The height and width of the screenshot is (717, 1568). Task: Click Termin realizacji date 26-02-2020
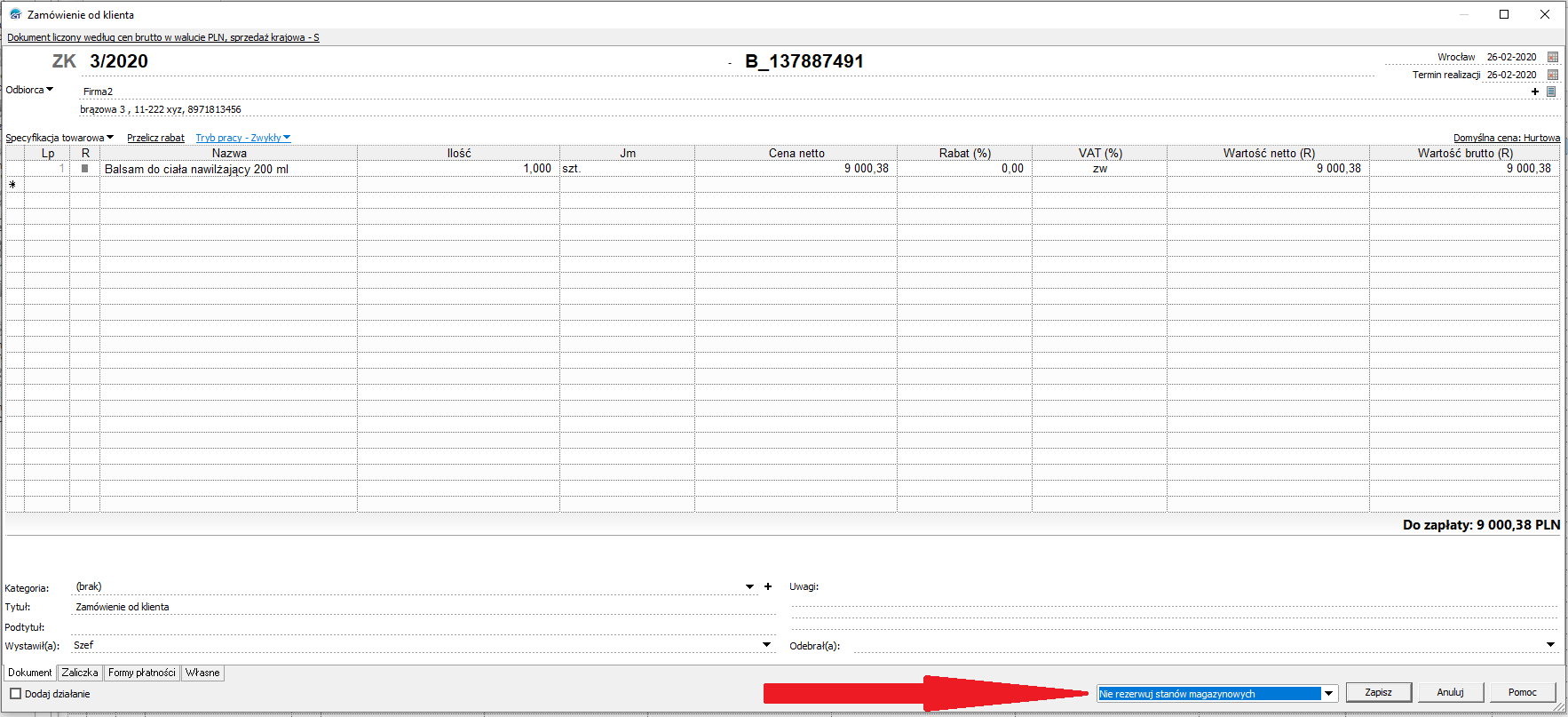(x=1511, y=75)
